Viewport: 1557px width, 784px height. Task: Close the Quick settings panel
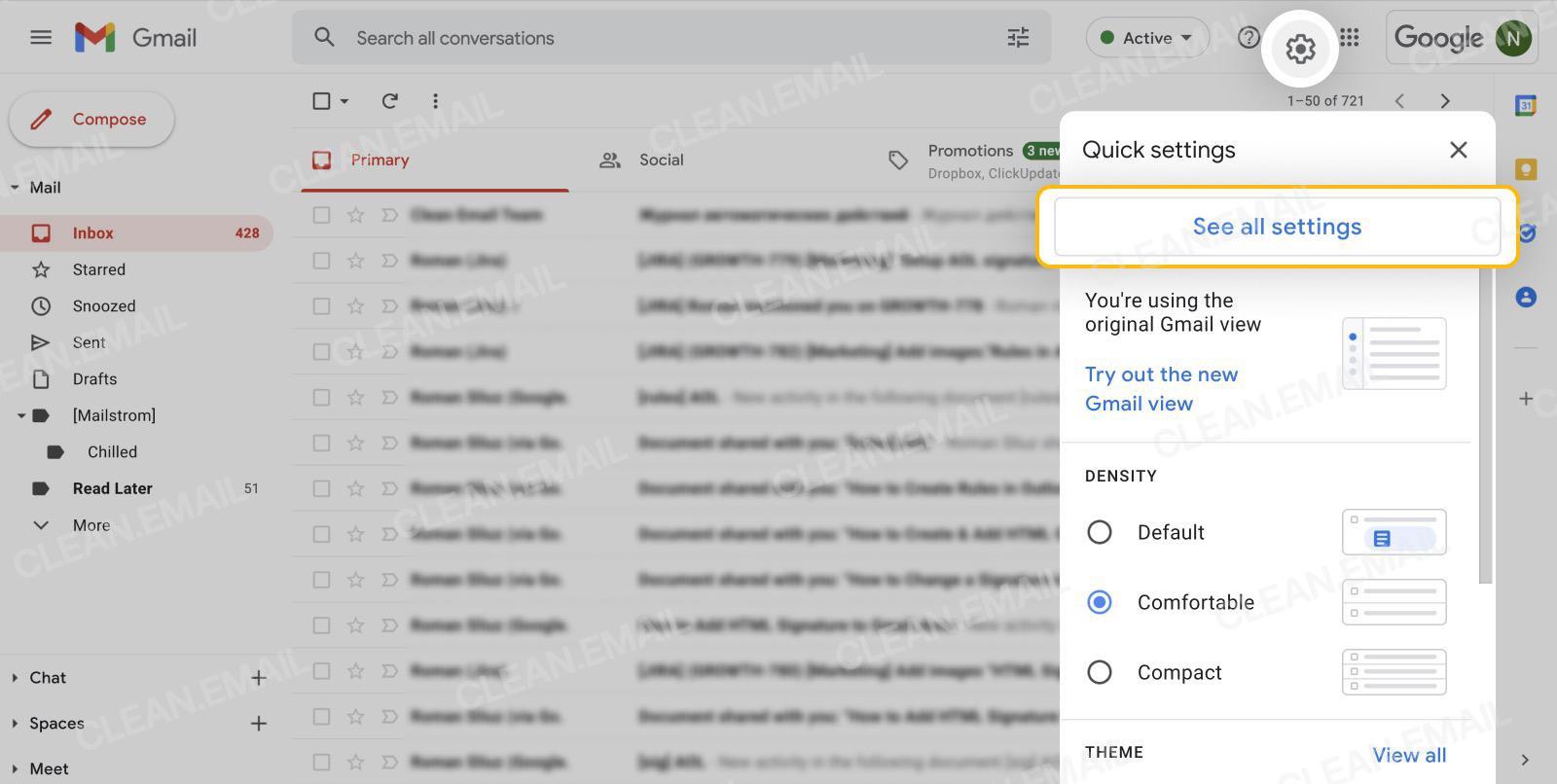(x=1458, y=150)
